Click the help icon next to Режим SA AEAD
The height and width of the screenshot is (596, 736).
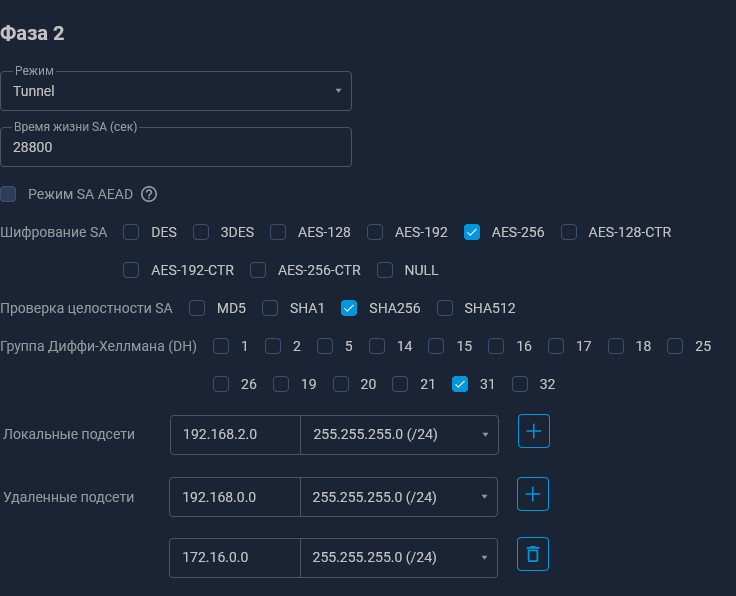pos(149,194)
